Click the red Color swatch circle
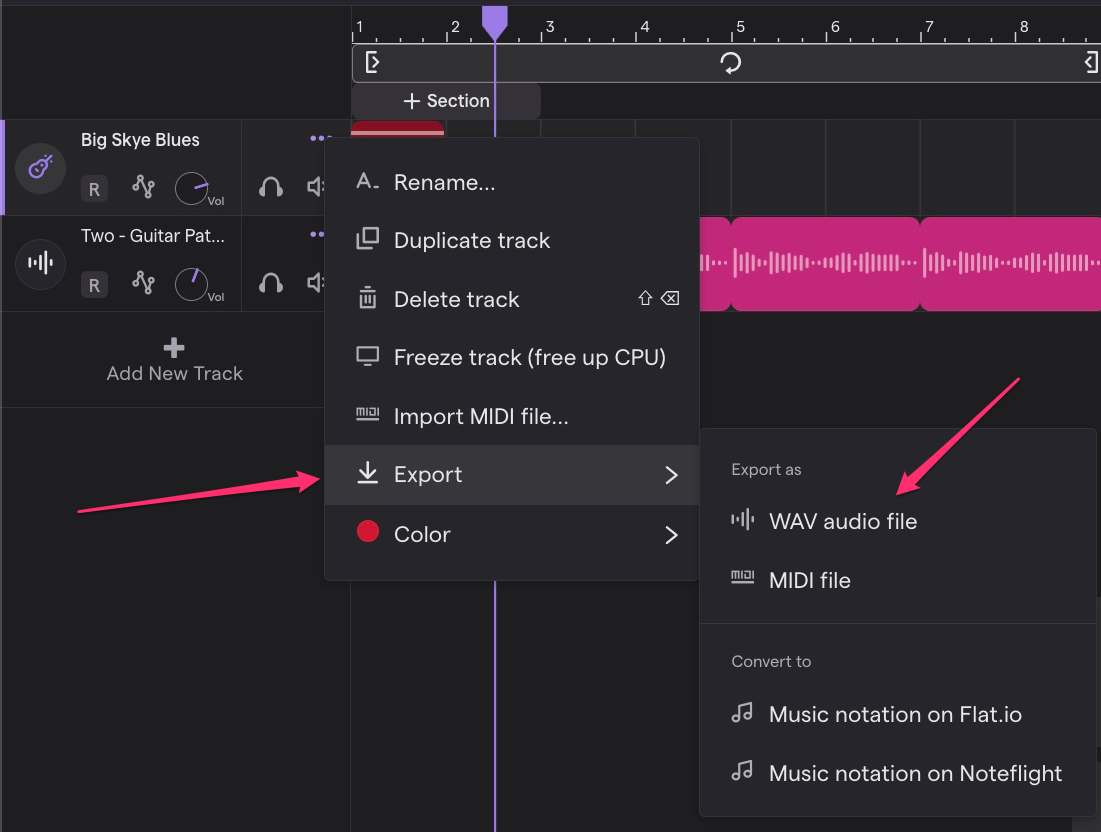This screenshot has width=1101, height=832. [368, 531]
